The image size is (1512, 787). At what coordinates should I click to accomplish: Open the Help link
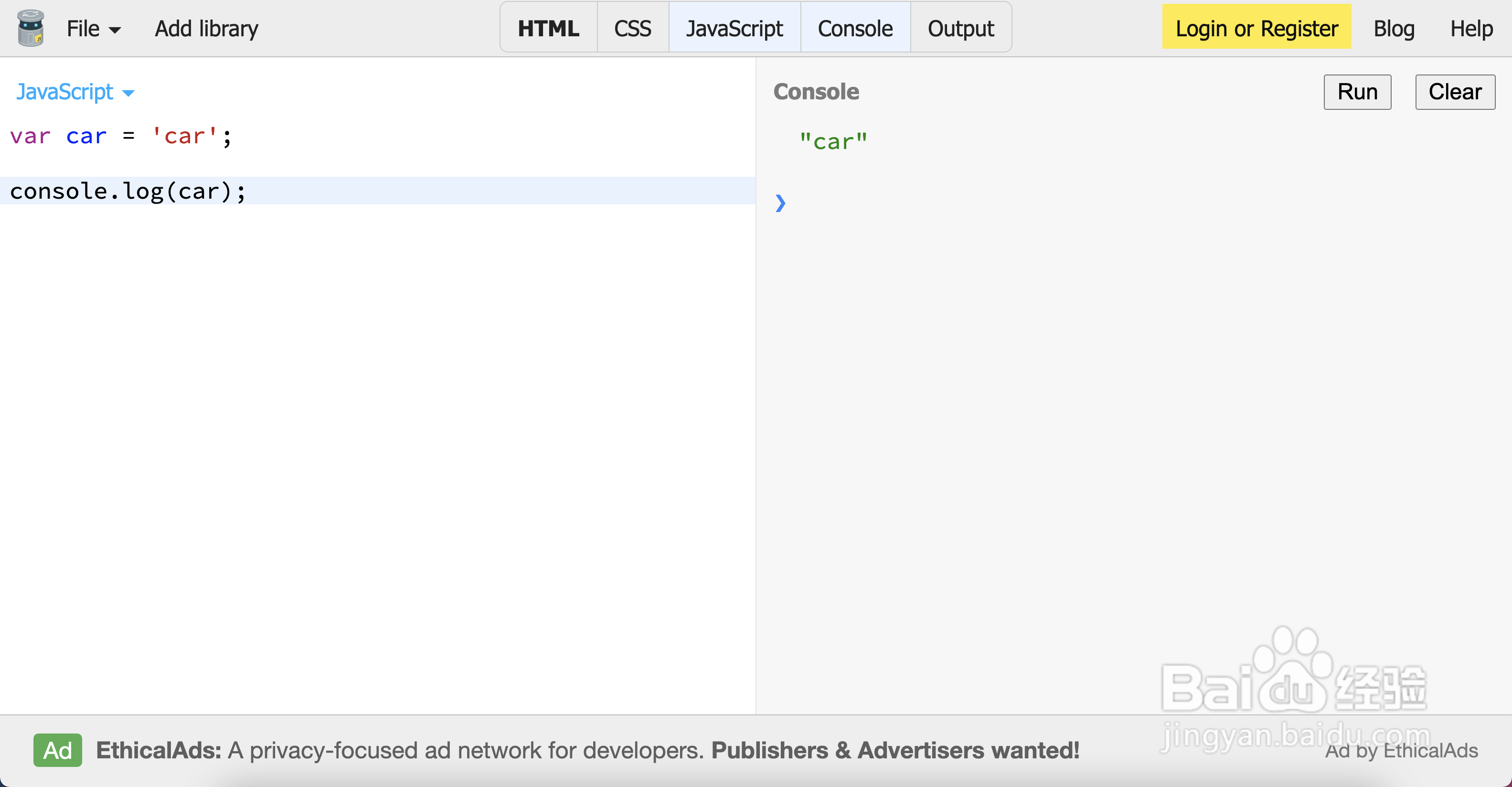tap(1471, 28)
